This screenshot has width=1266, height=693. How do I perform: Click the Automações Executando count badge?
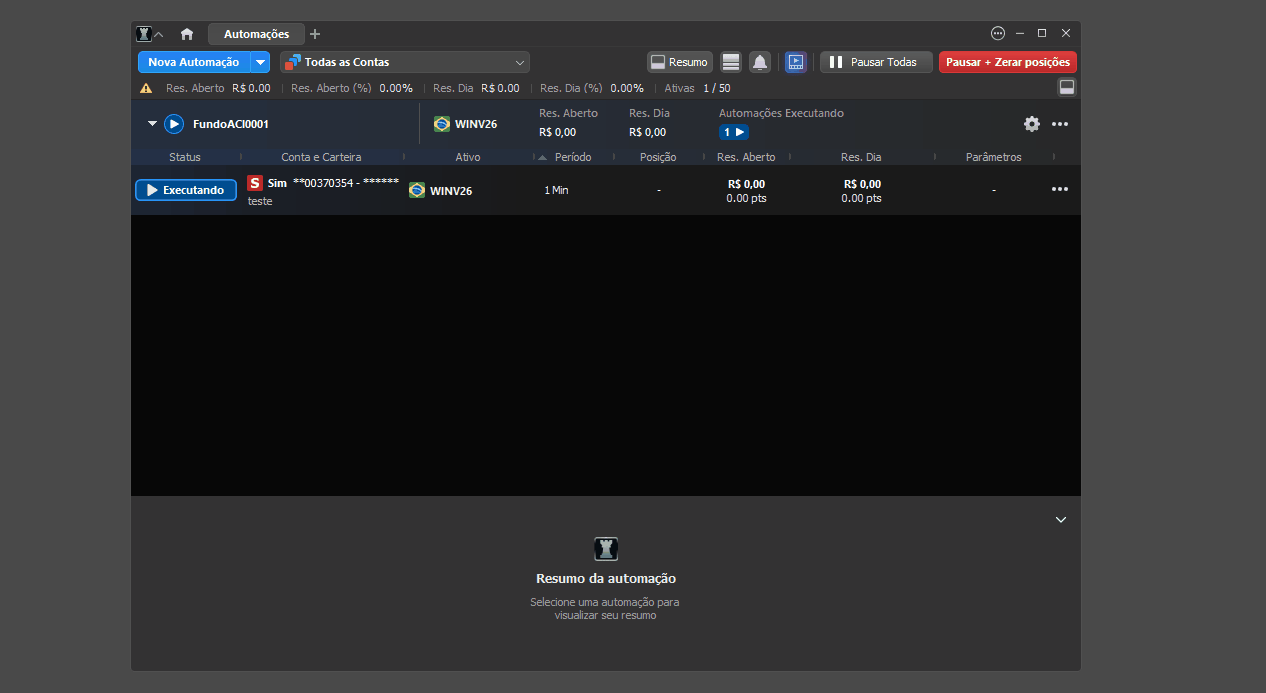tap(734, 132)
